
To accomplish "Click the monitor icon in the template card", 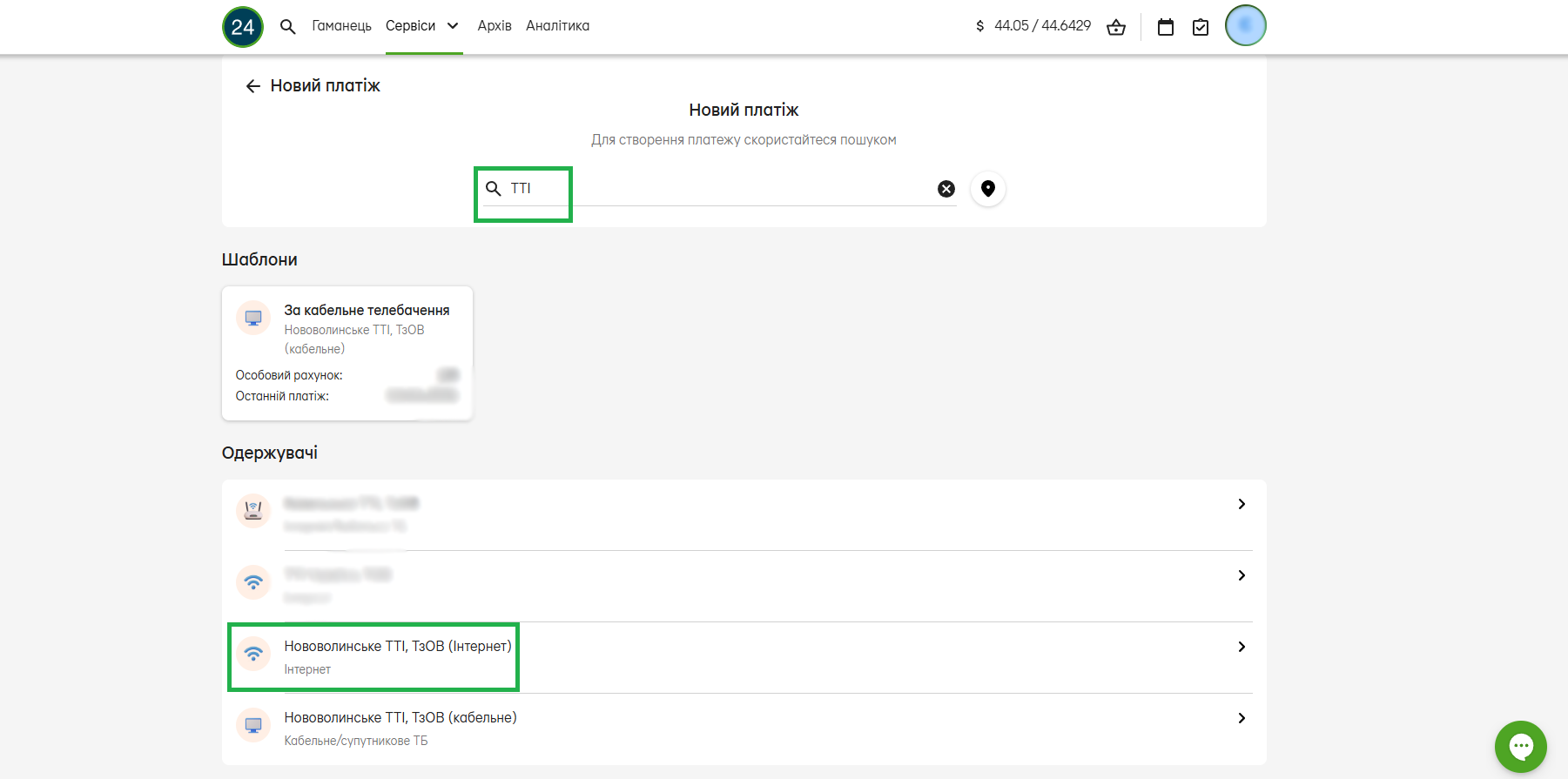I will pos(253,318).
